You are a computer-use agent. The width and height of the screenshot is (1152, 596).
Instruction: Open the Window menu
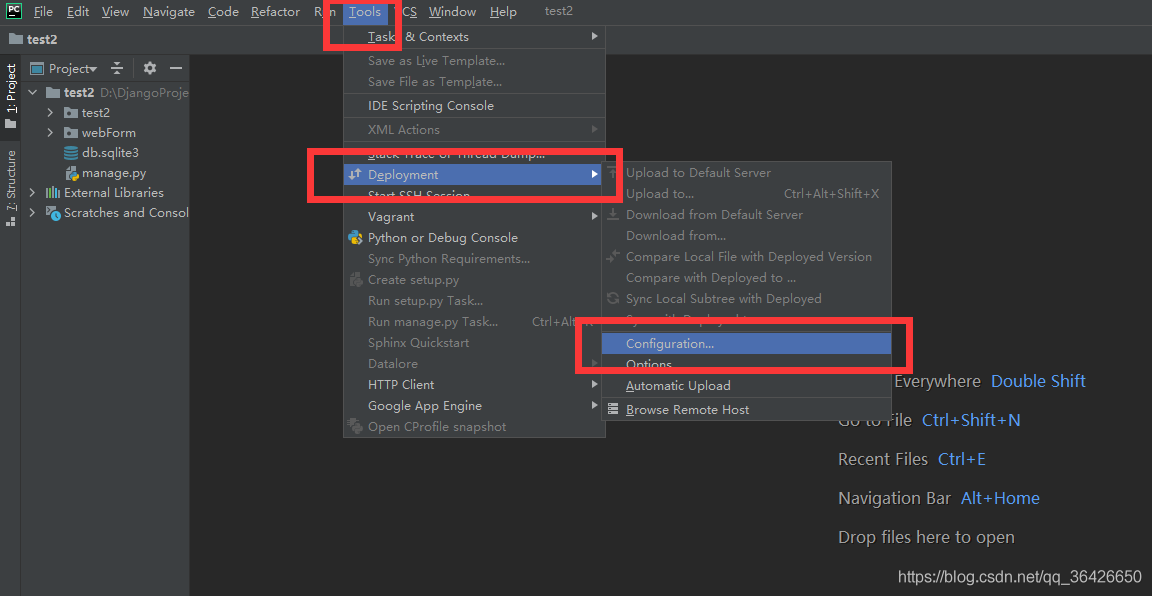point(453,12)
